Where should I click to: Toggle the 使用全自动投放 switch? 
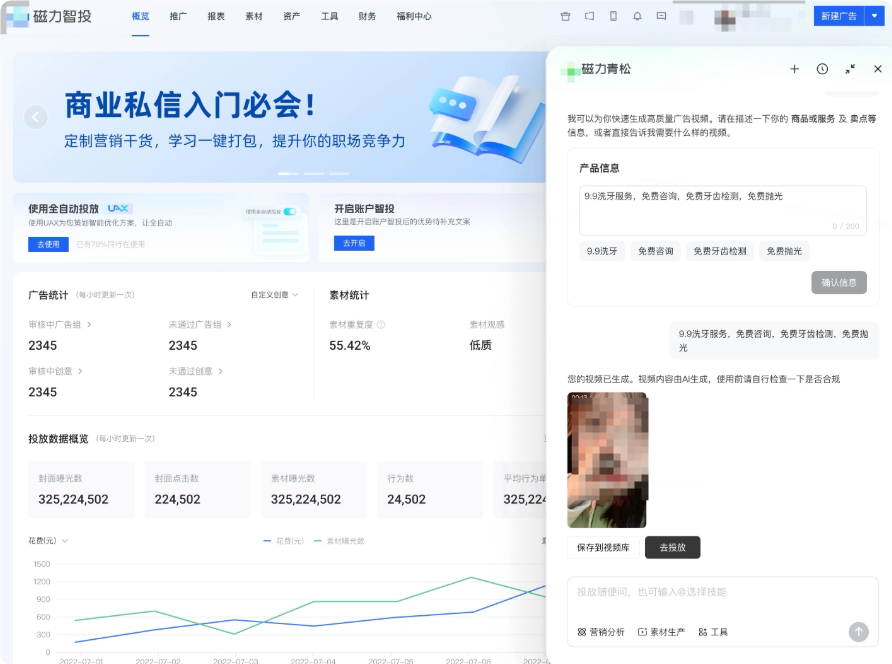tap(290, 212)
